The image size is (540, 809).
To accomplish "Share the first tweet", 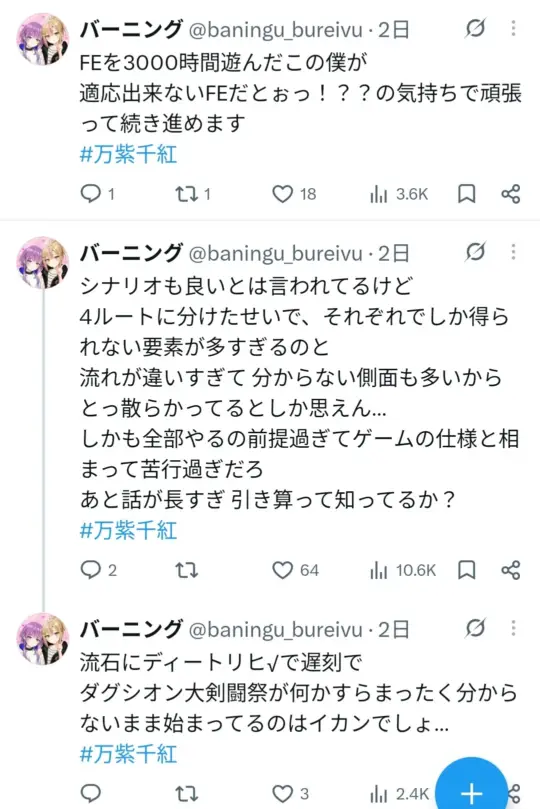I will (x=511, y=194).
